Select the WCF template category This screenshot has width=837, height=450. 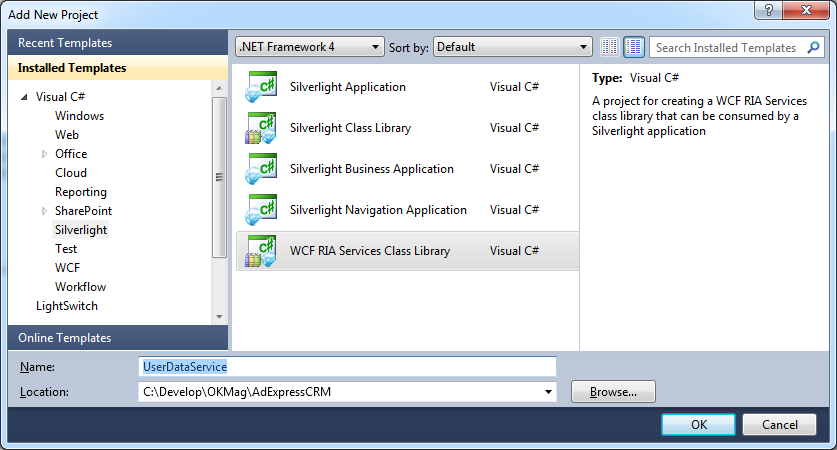[67, 268]
